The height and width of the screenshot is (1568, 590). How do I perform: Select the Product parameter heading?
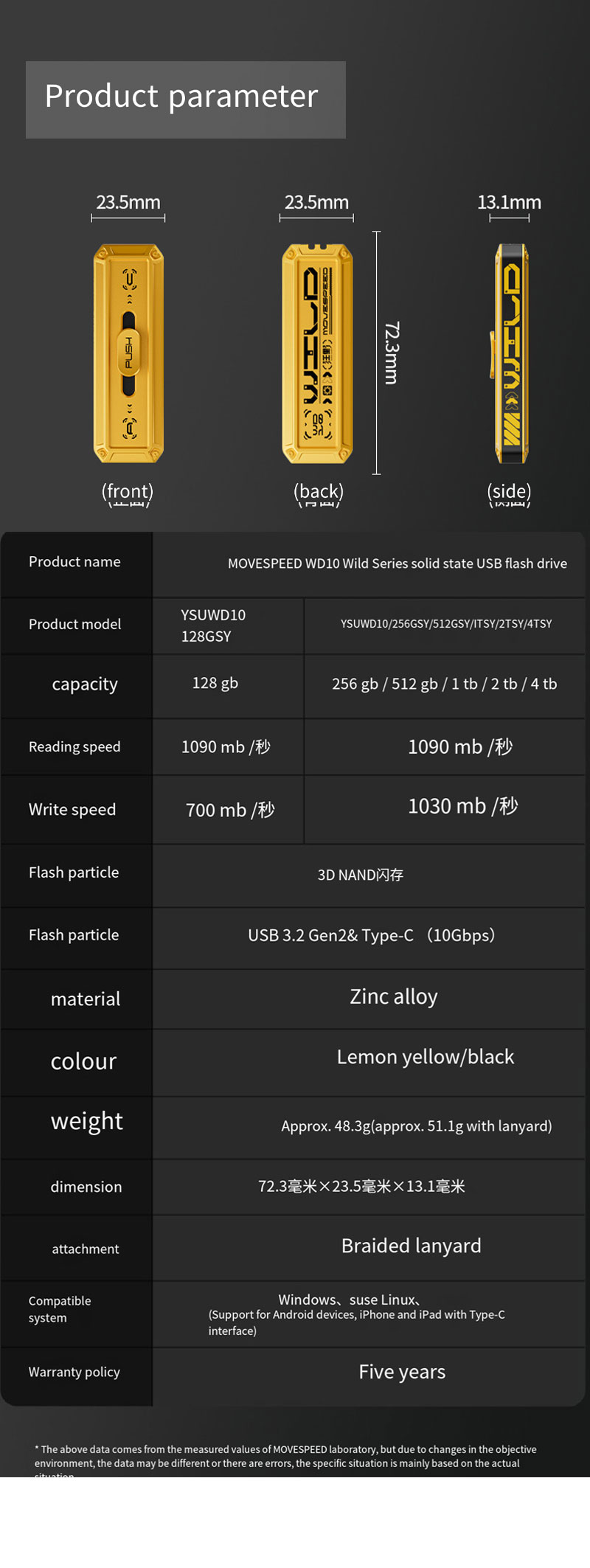[x=181, y=97]
